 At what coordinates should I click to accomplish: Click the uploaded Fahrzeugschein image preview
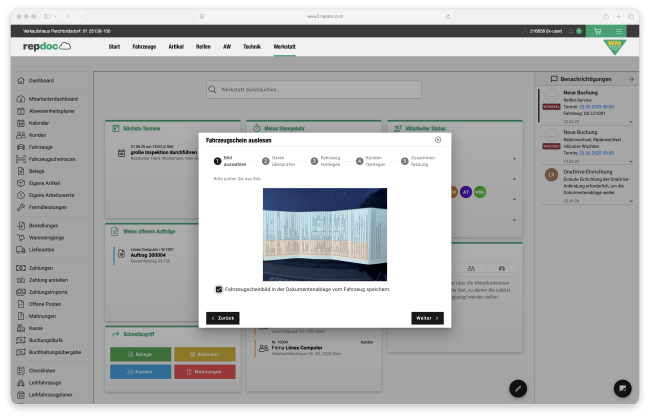324,234
